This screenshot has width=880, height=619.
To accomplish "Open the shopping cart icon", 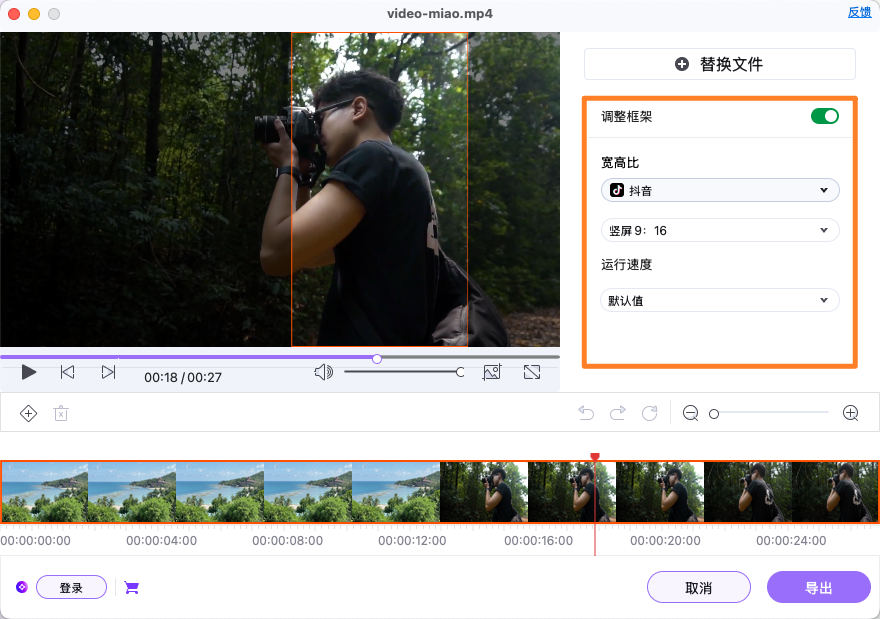I will coord(131,587).
